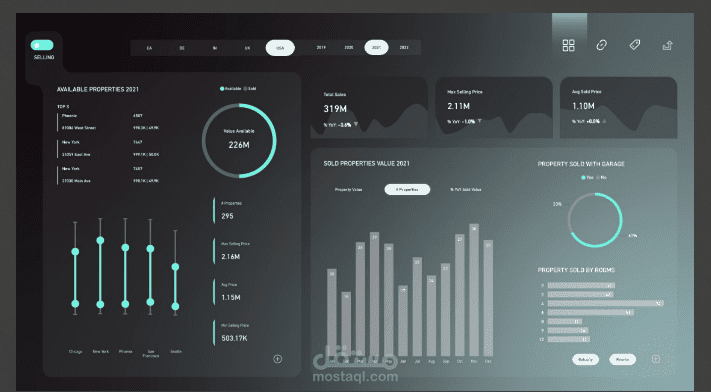Image resolution: width=711 pixels, height=392 pixels.
Task: Click the Avg Sold Price 1.10M card
Action: [x=618, y=107]
